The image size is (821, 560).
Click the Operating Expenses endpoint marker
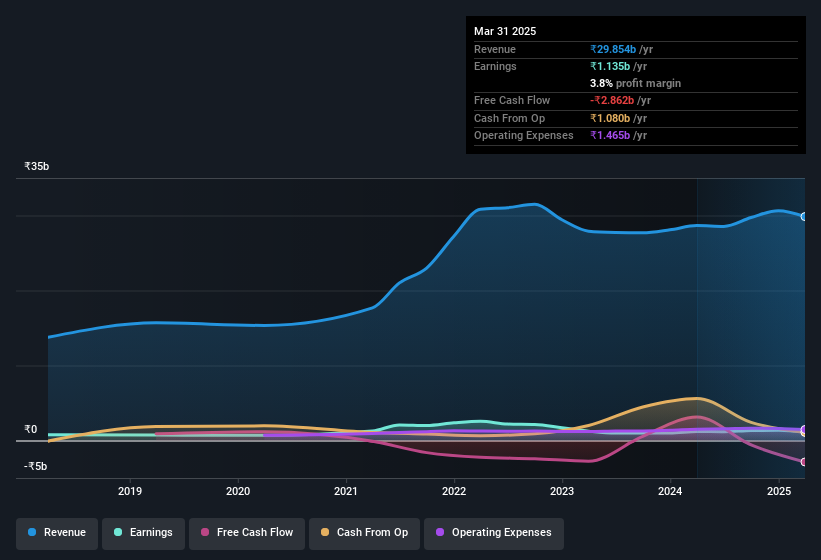coord(804,430)
